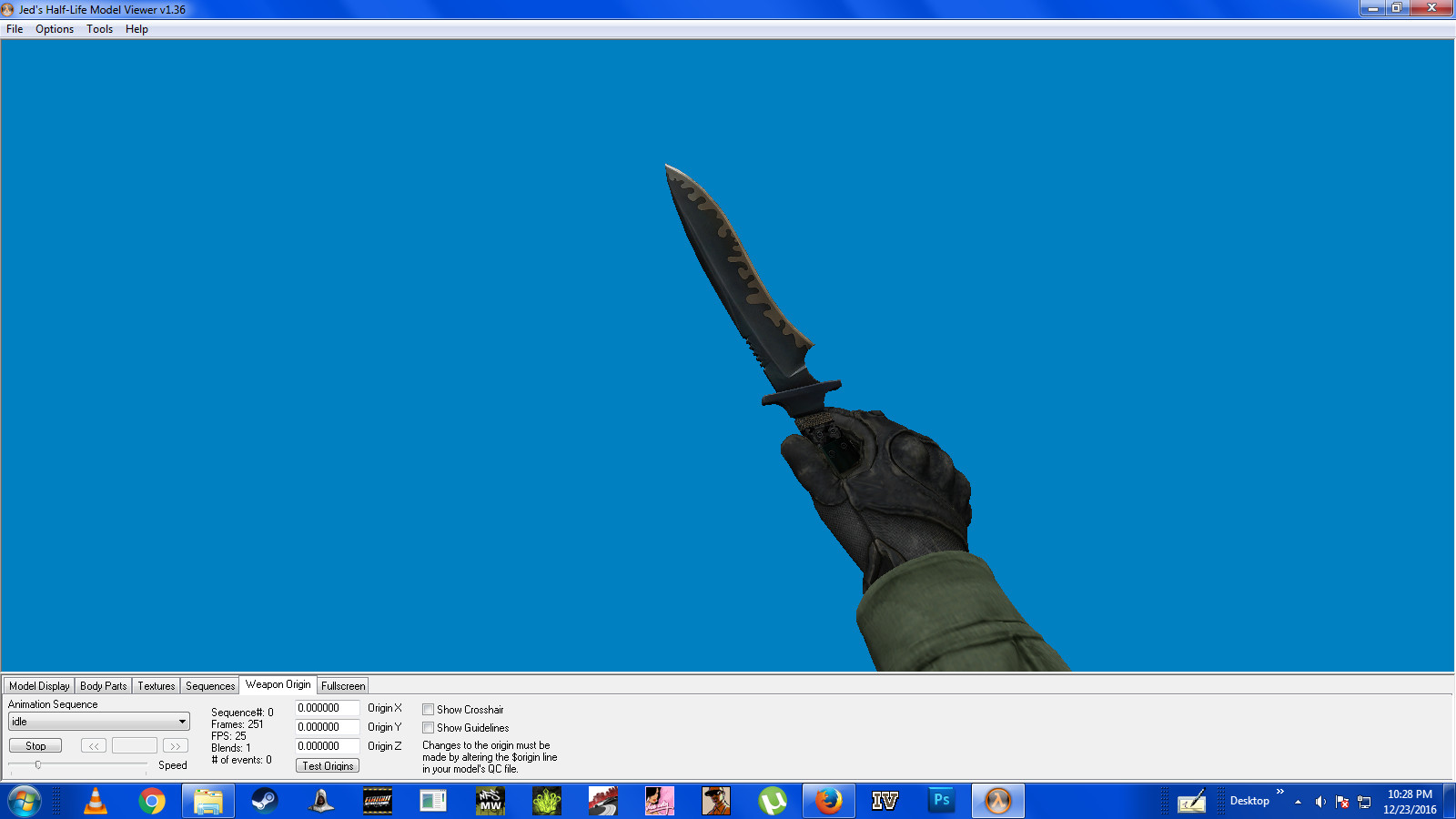Image resolution: width=1456 pixels, height=819 pixels.
Task: Click the Origin X input field
Action: (328, 708)
